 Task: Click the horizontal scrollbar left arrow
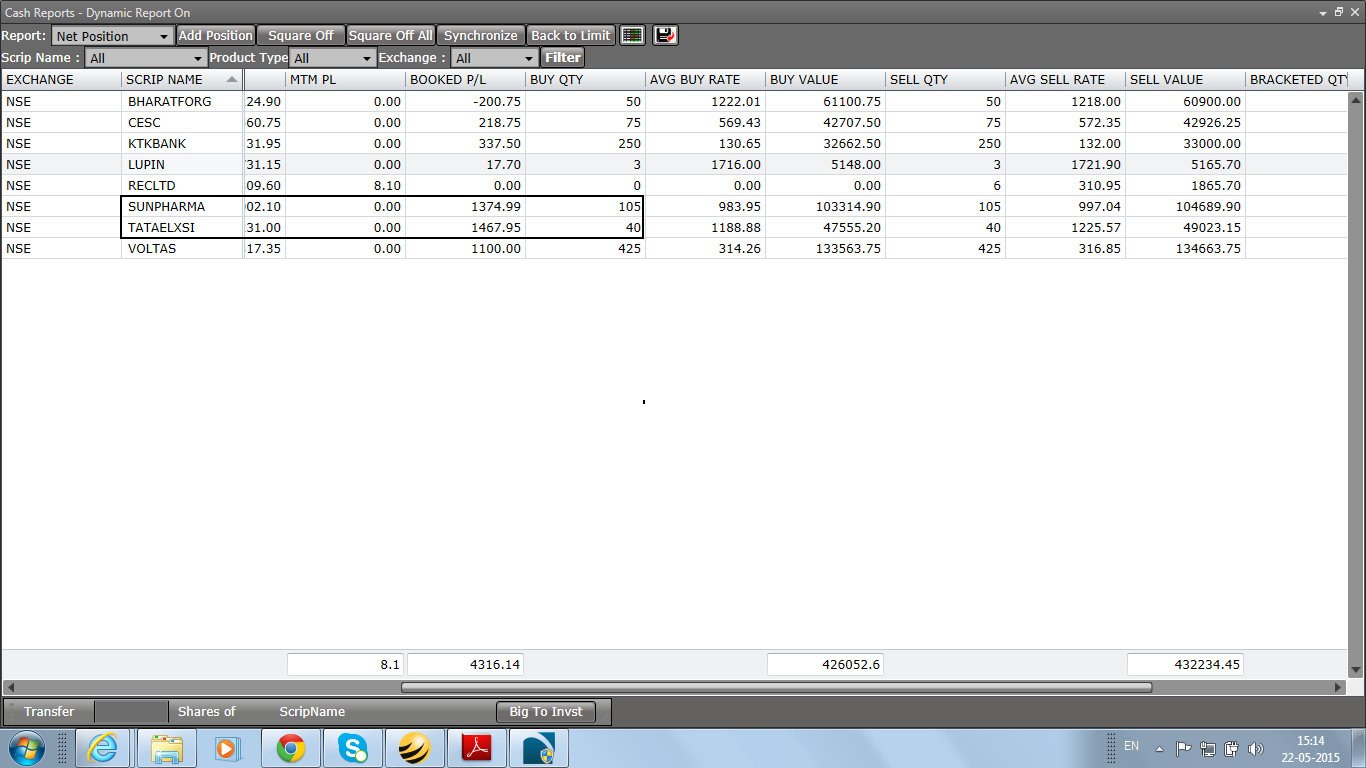(10, 687)
